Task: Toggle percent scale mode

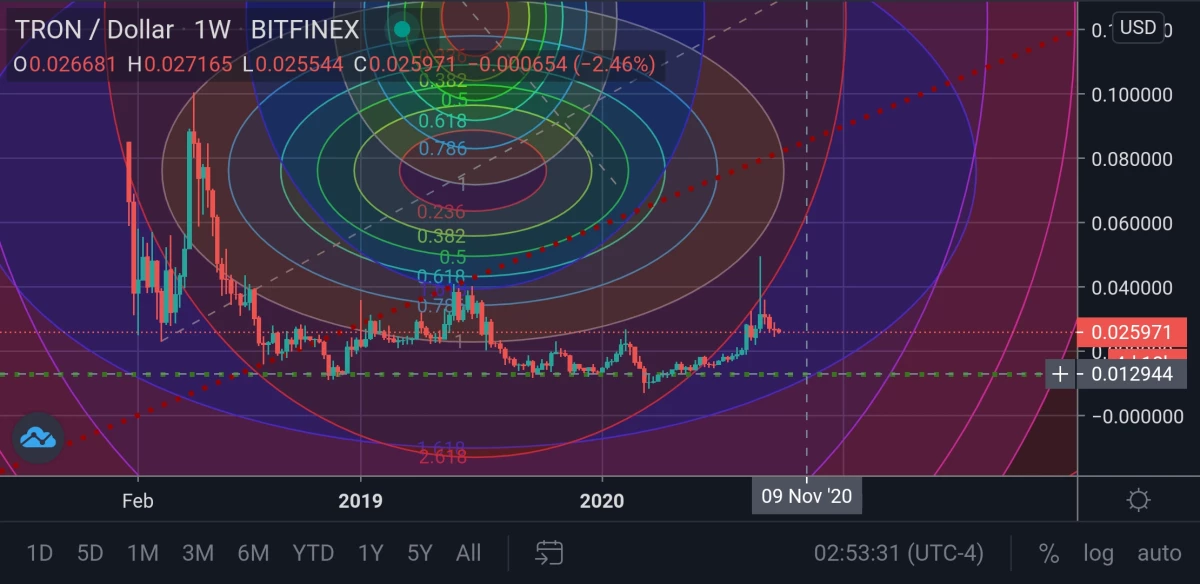Action: pyautogui.click(x=1048, y=552)
